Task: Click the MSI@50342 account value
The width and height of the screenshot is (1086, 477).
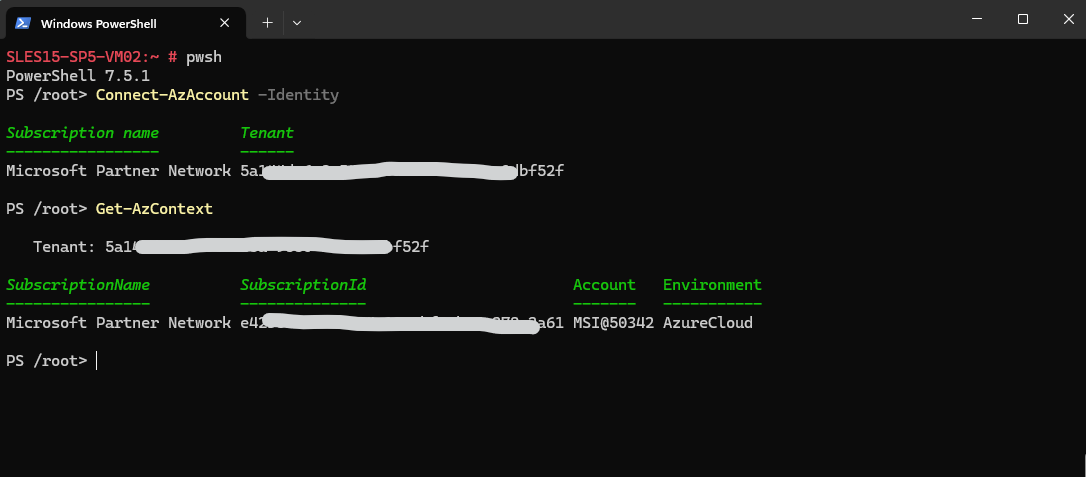Action: (614, 323)
